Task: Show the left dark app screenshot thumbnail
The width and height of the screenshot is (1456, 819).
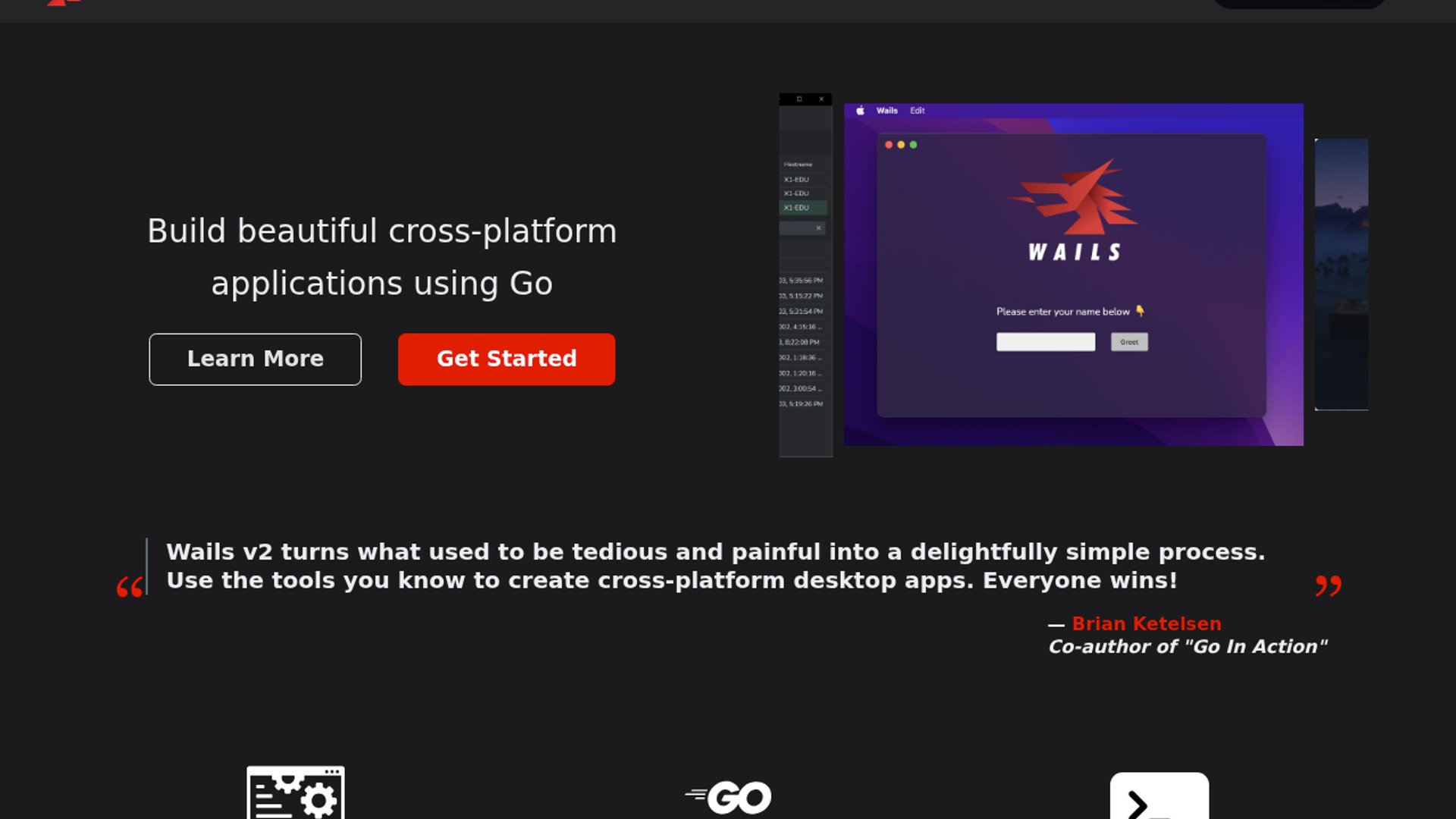Action: (805, 275)
